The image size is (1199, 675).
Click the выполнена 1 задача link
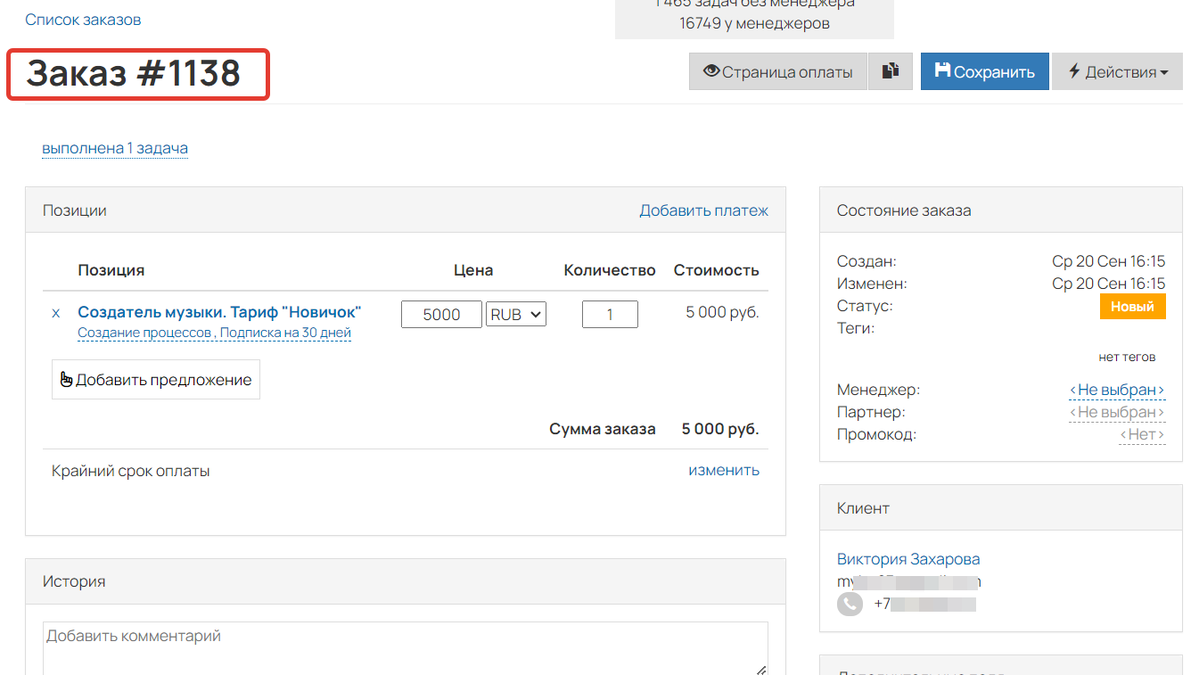tap(115, 148)
